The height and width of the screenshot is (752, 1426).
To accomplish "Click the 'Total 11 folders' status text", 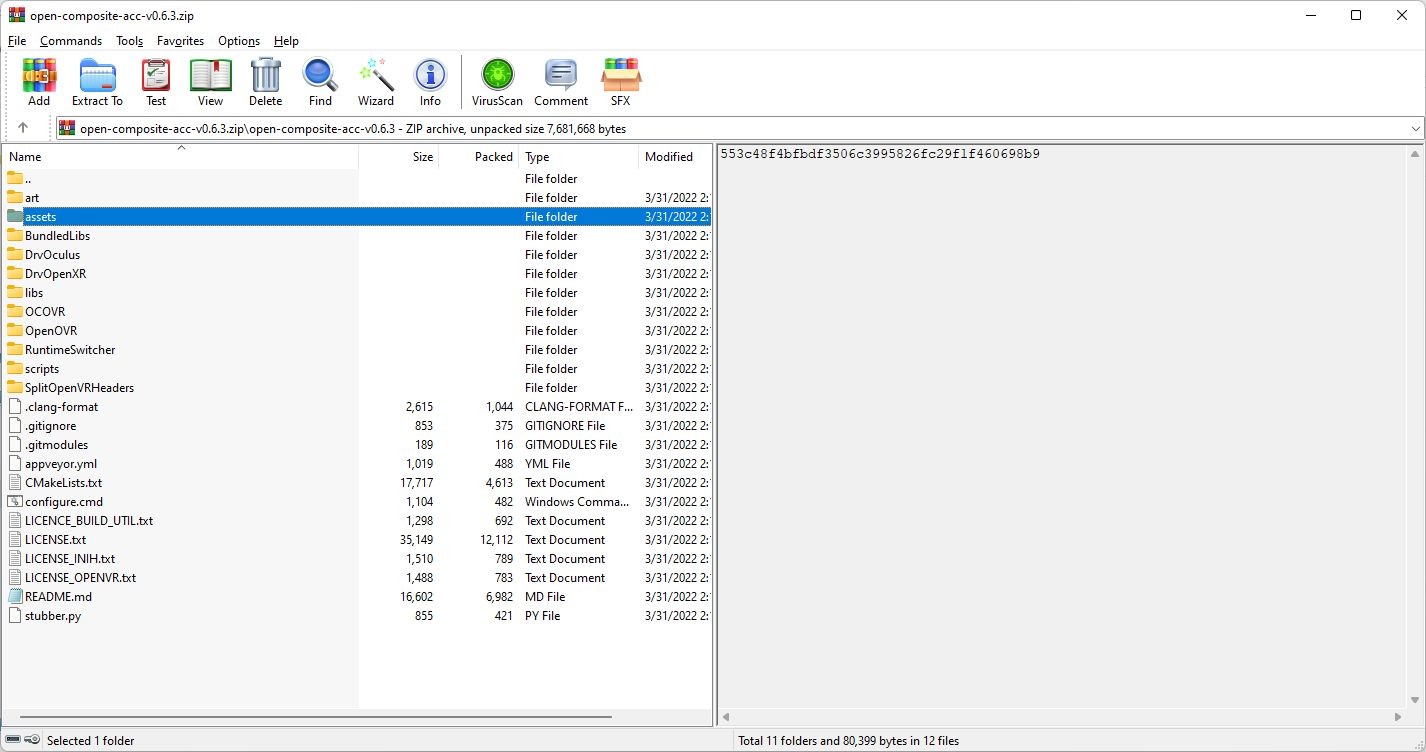I will 848,741.
